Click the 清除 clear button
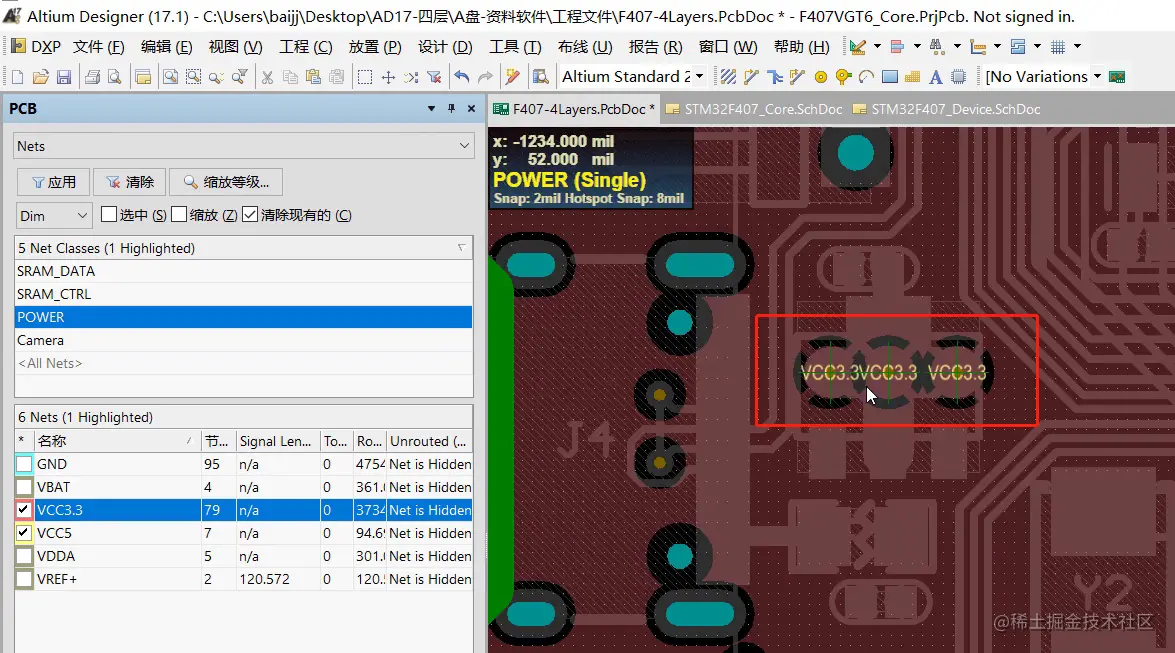The width and height of the screenshot is (1175, 653). coord(129,182)
